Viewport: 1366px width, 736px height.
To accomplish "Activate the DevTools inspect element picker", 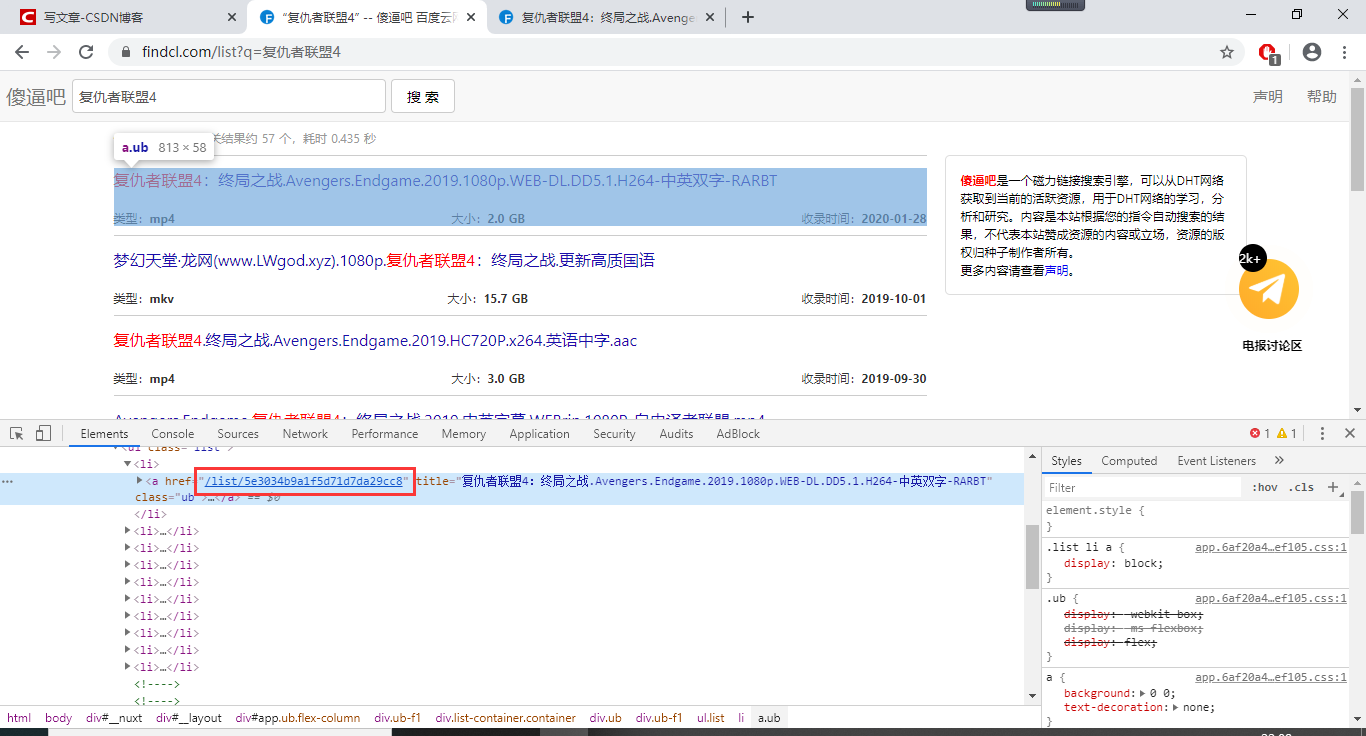I will point(17,433).
